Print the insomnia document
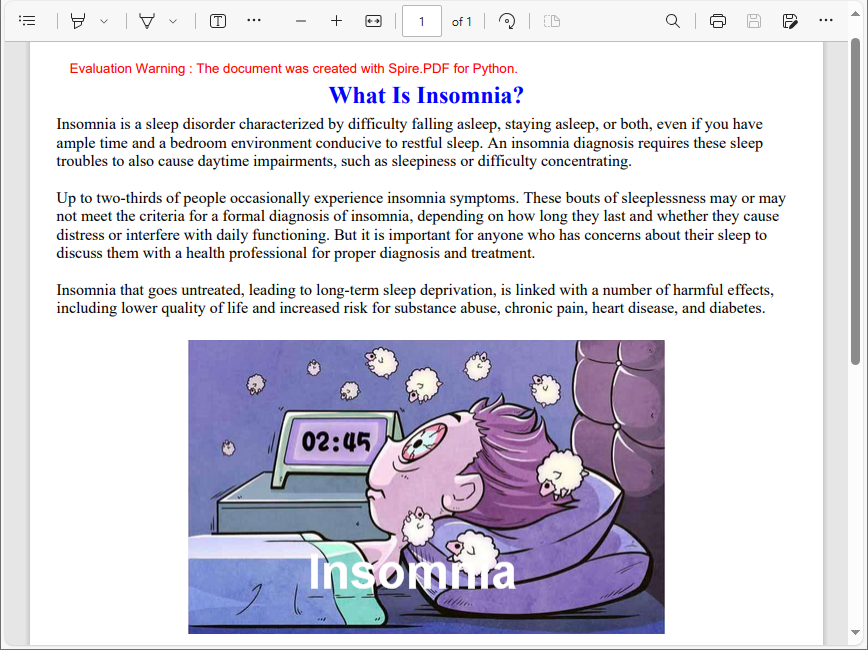The width and height of the screenshot is (868, 650). [718, 20]
